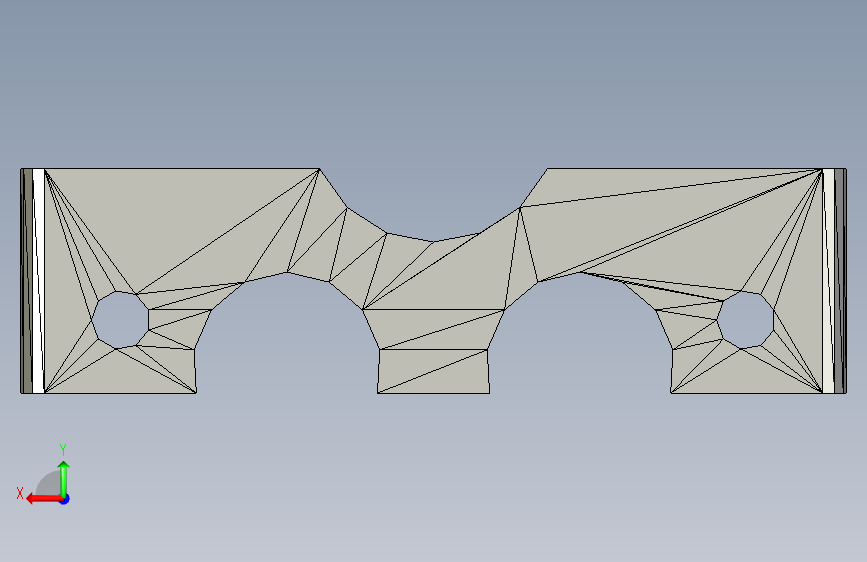The image size is (867, 562).
Task: Click the red X axis arrow of the triad
Action: coord(42,499)
